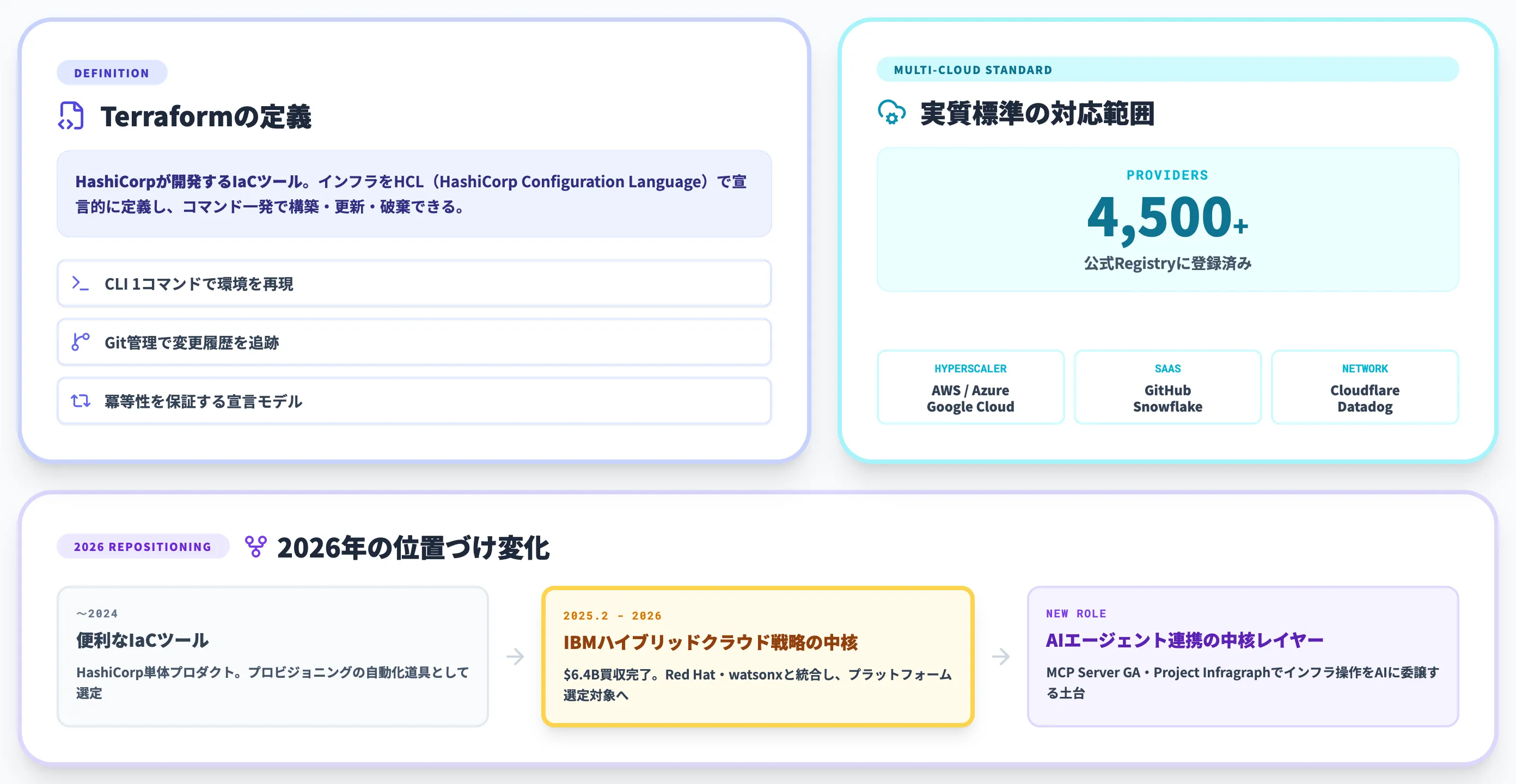Click the git branch icon in Git管理 row
The width and height of the screenshot is (1516, 784).
coord(80,342)
